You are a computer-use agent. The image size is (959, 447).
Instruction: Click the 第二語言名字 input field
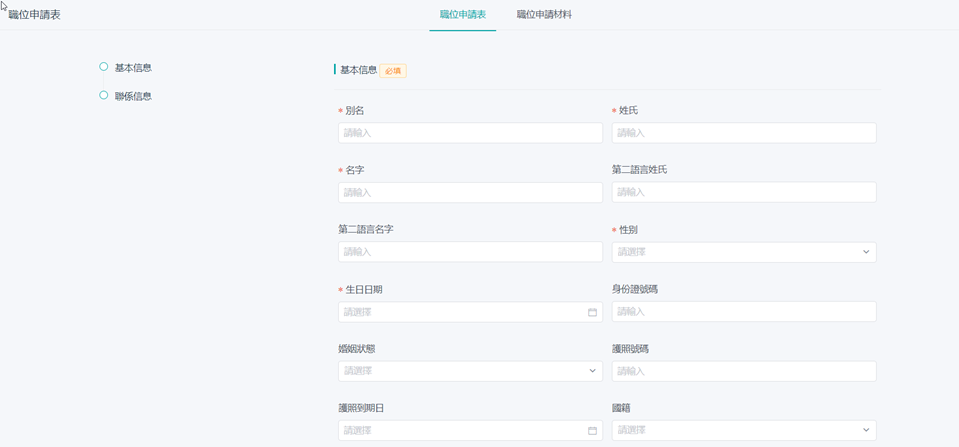click(x=470, y=252)
